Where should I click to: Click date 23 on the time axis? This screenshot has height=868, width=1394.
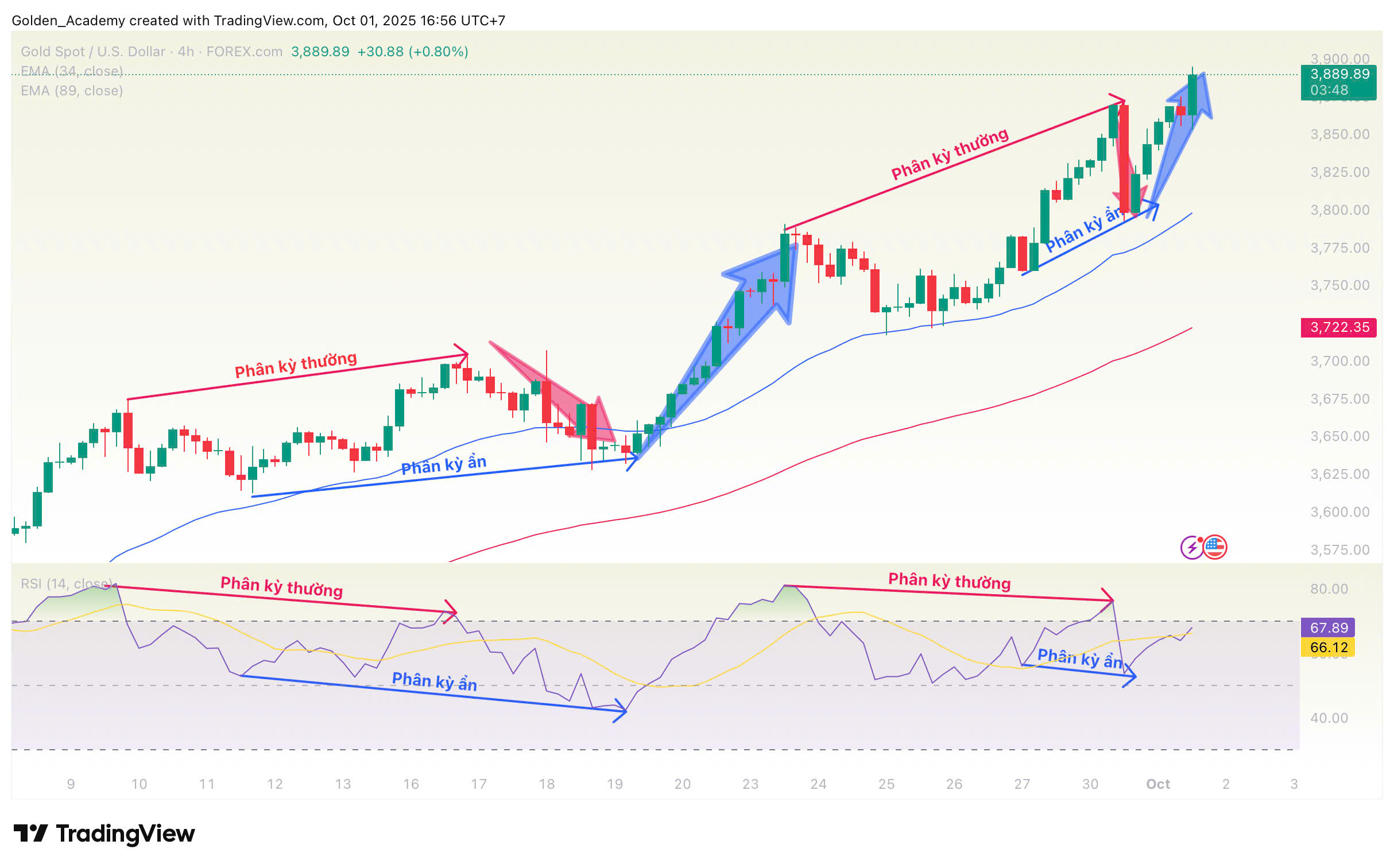tap(750, 784)
